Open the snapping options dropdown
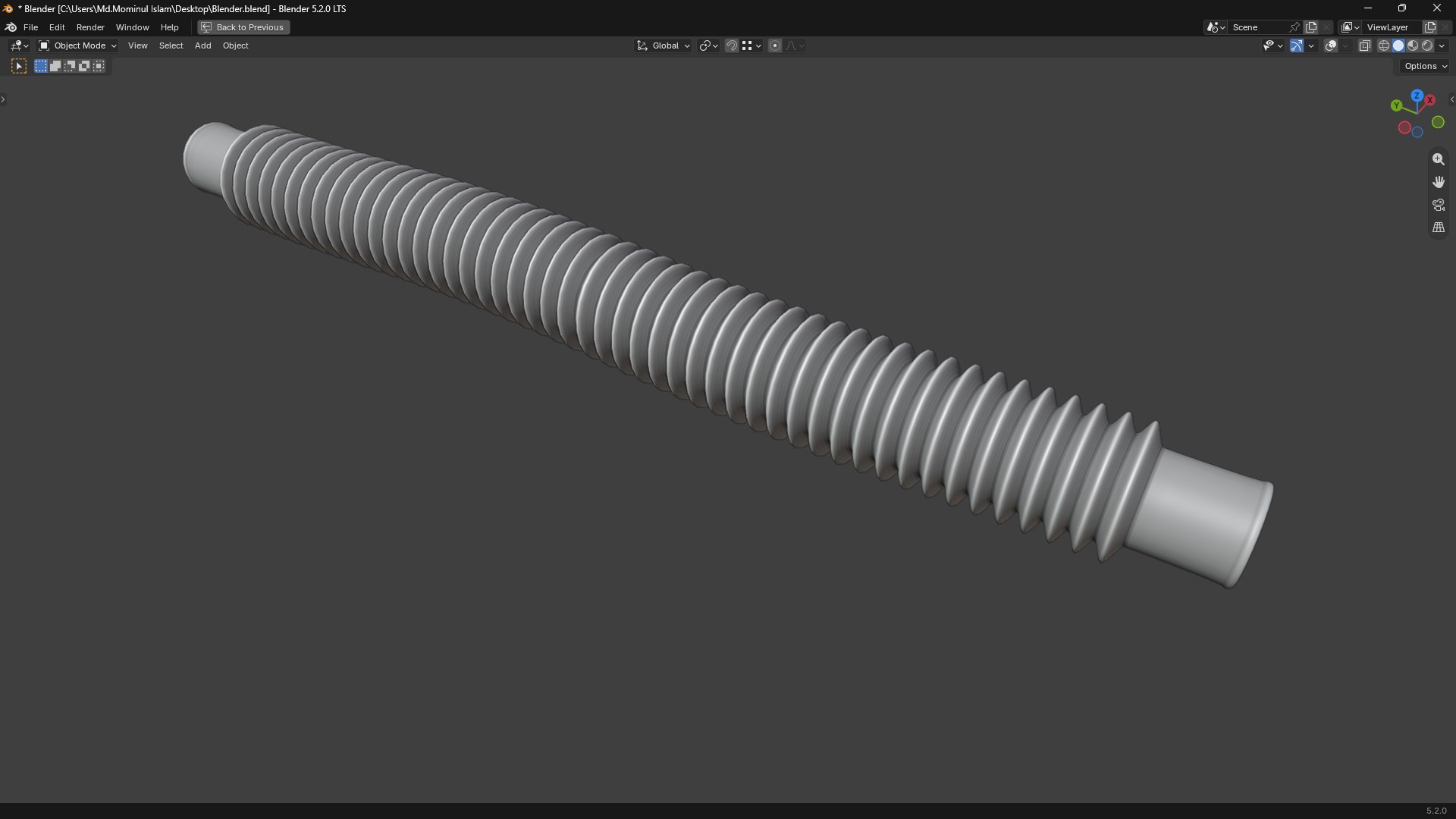 [x=752, y=46]
